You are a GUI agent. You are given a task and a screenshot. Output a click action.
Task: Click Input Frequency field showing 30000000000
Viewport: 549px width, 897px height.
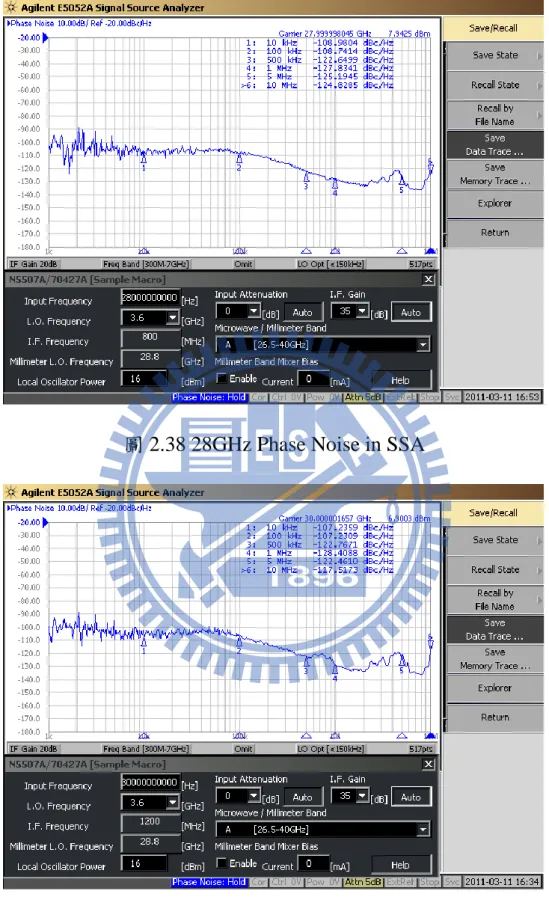pos(150,783)
